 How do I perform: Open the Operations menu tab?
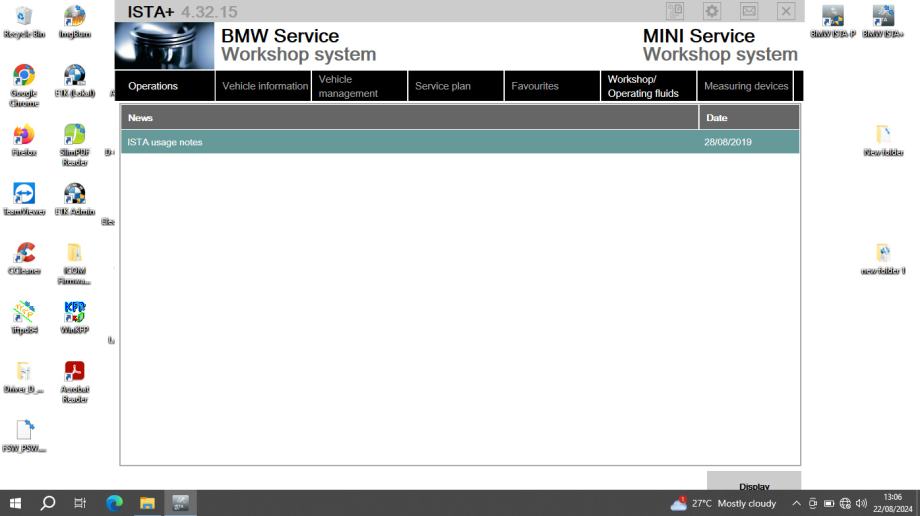pyautogui.click(x=165, y=86)
